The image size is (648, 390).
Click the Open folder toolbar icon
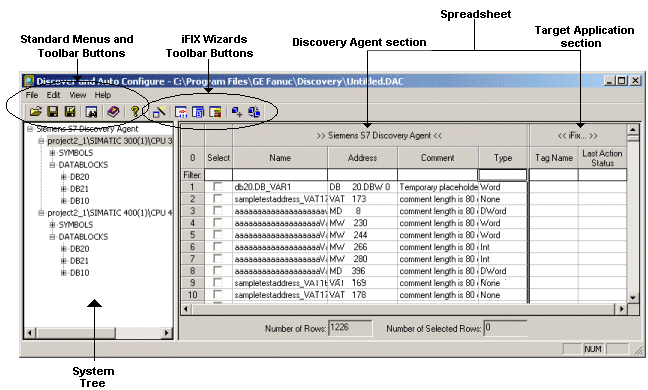click(36, 112)
